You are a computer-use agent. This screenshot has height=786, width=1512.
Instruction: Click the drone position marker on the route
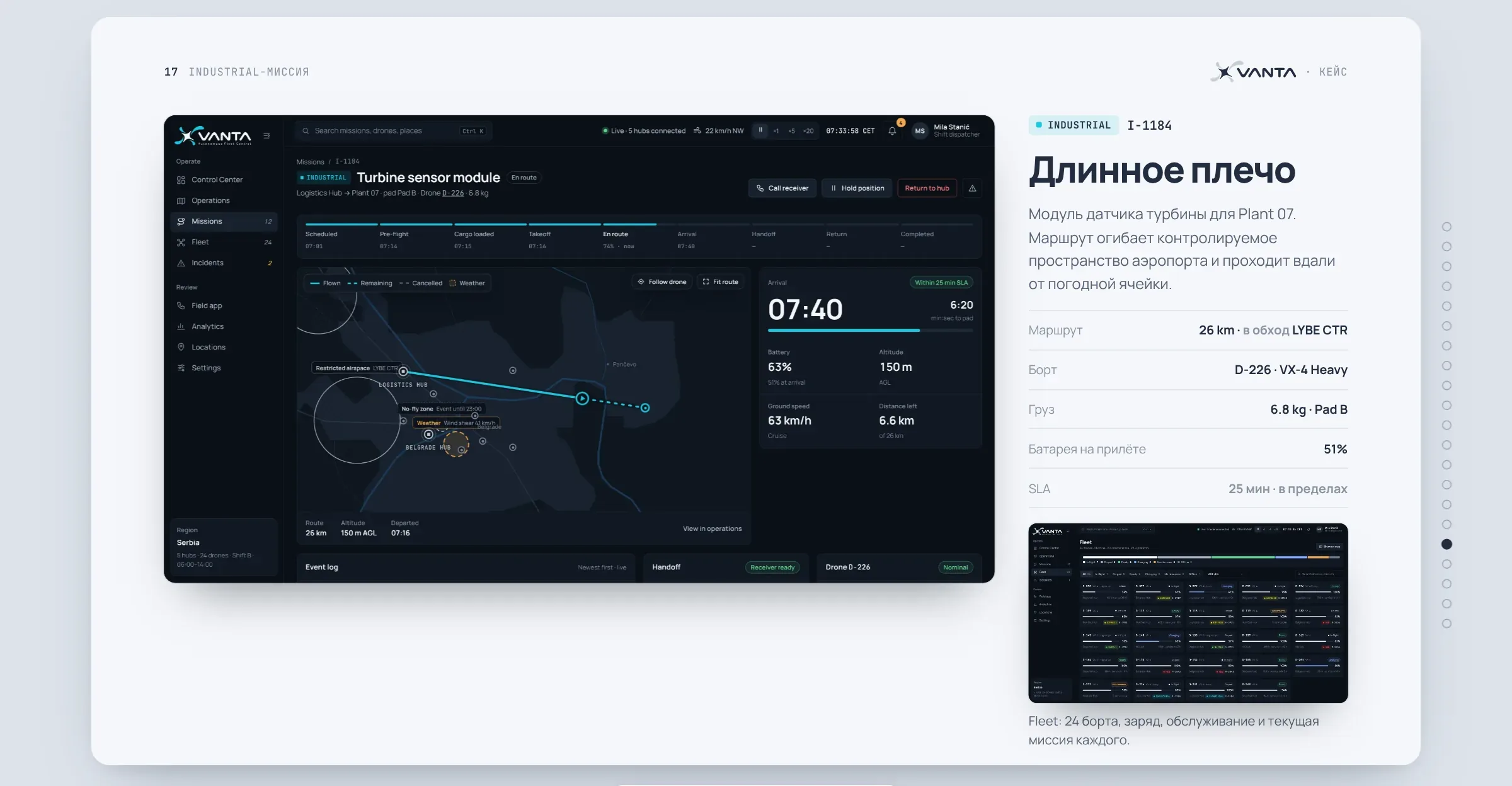582,398
